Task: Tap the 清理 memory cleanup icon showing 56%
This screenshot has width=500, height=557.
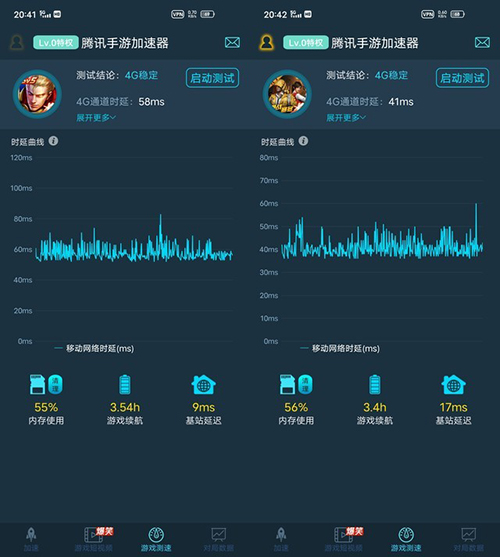Action: point(305,384)
